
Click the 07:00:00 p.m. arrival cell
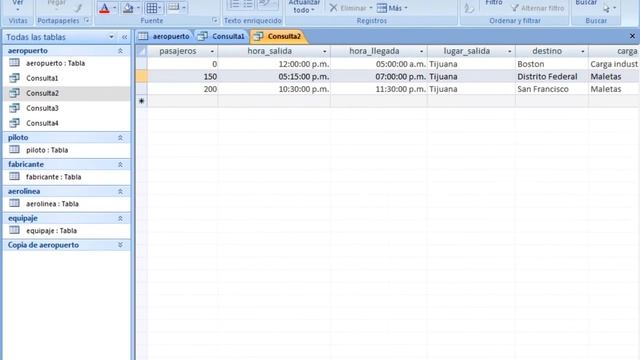(379, 76)
